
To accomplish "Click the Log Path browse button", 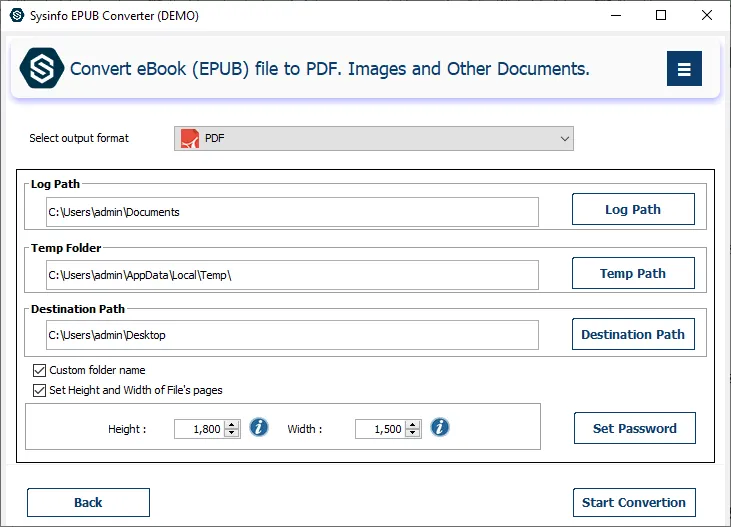I will (x=633, y=210).
